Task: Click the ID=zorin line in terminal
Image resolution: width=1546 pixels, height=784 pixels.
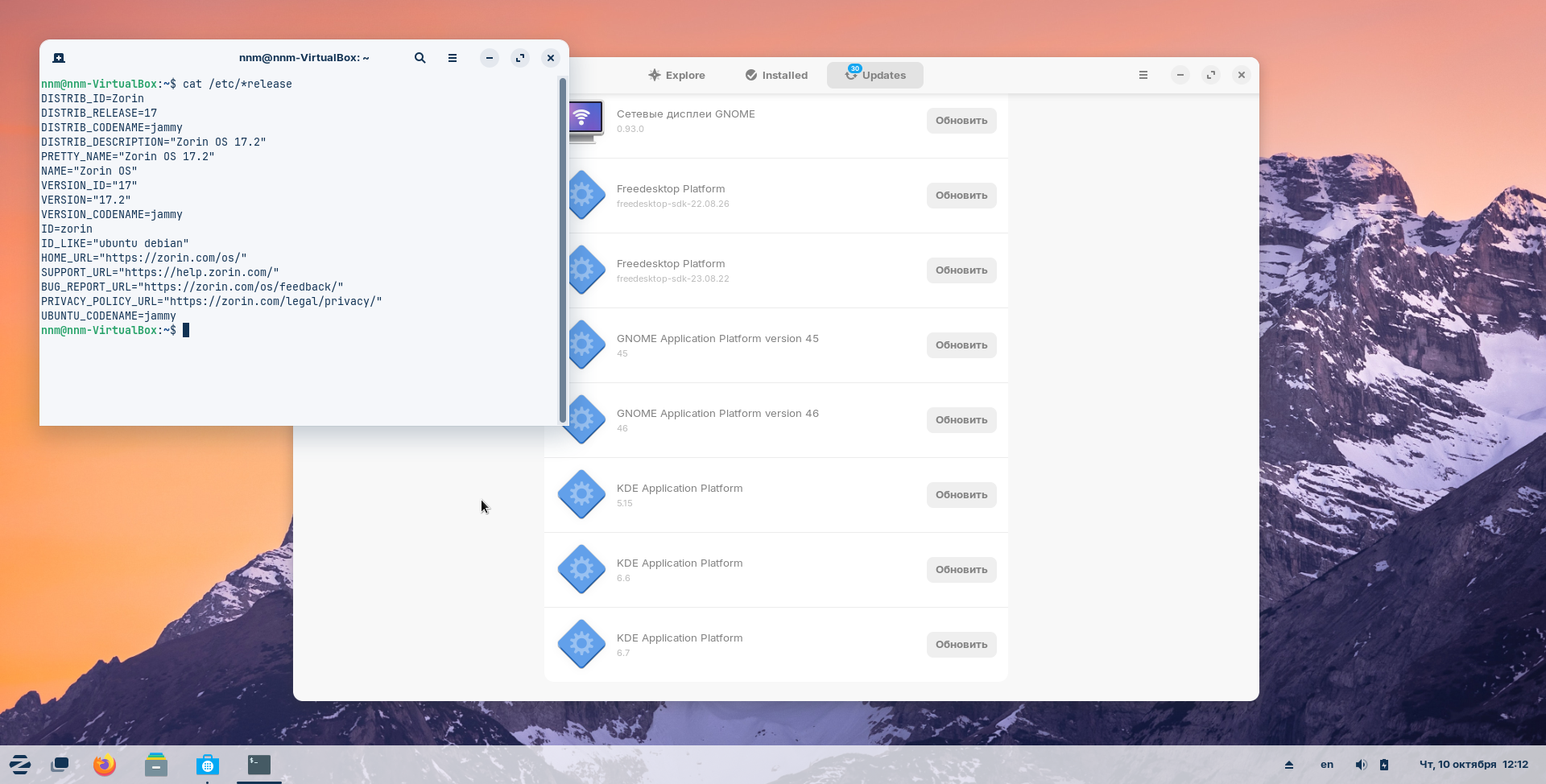Action: click(x=67, y=229)
